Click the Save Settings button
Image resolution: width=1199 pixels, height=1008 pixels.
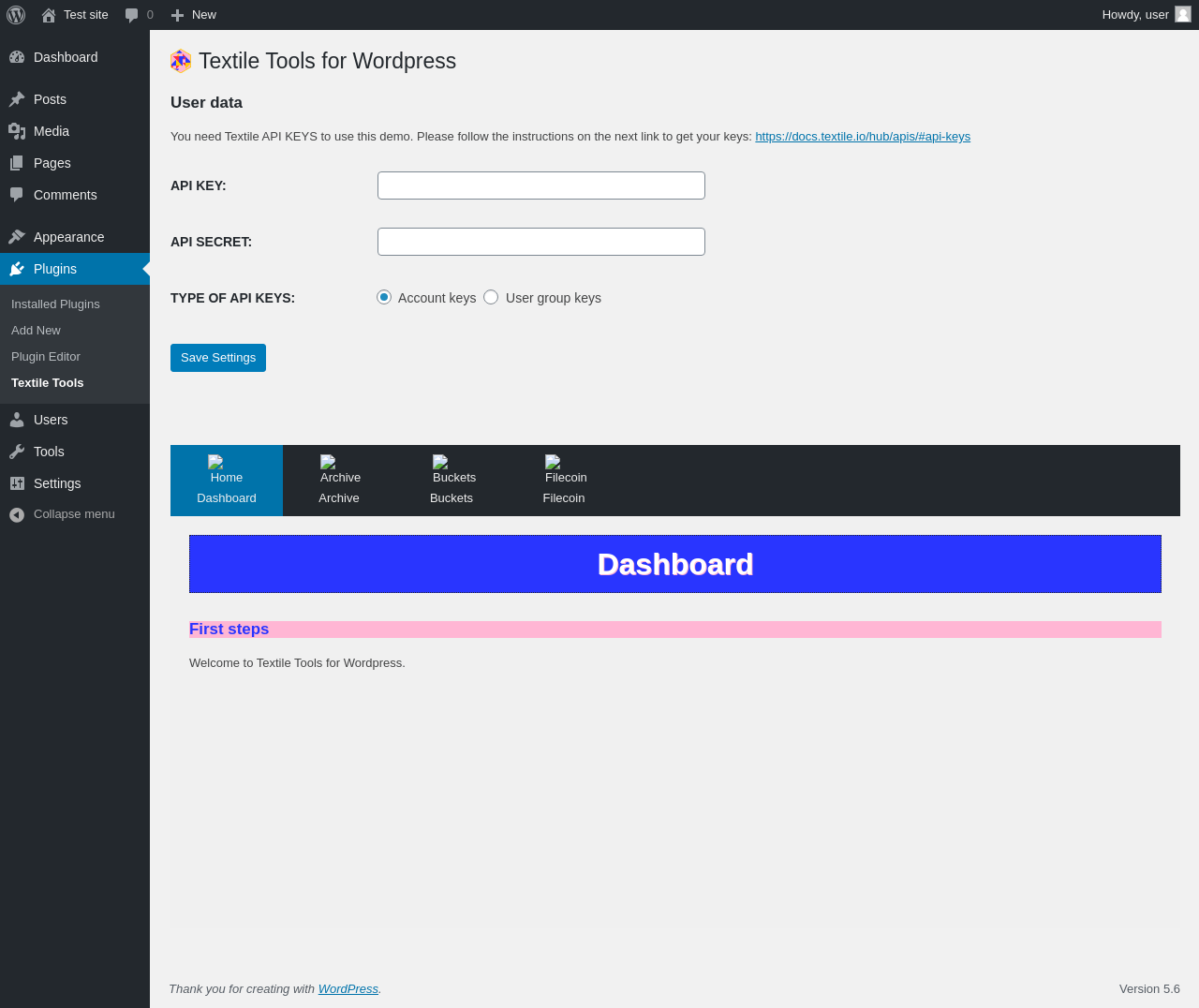tap(218, 358)
